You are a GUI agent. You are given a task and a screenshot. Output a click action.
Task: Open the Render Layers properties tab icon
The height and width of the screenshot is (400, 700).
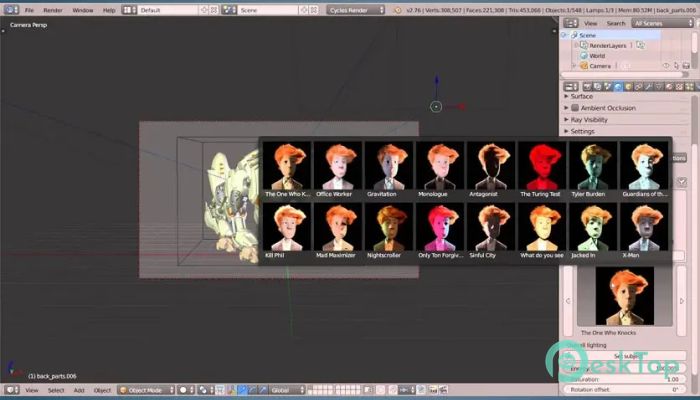597,87
